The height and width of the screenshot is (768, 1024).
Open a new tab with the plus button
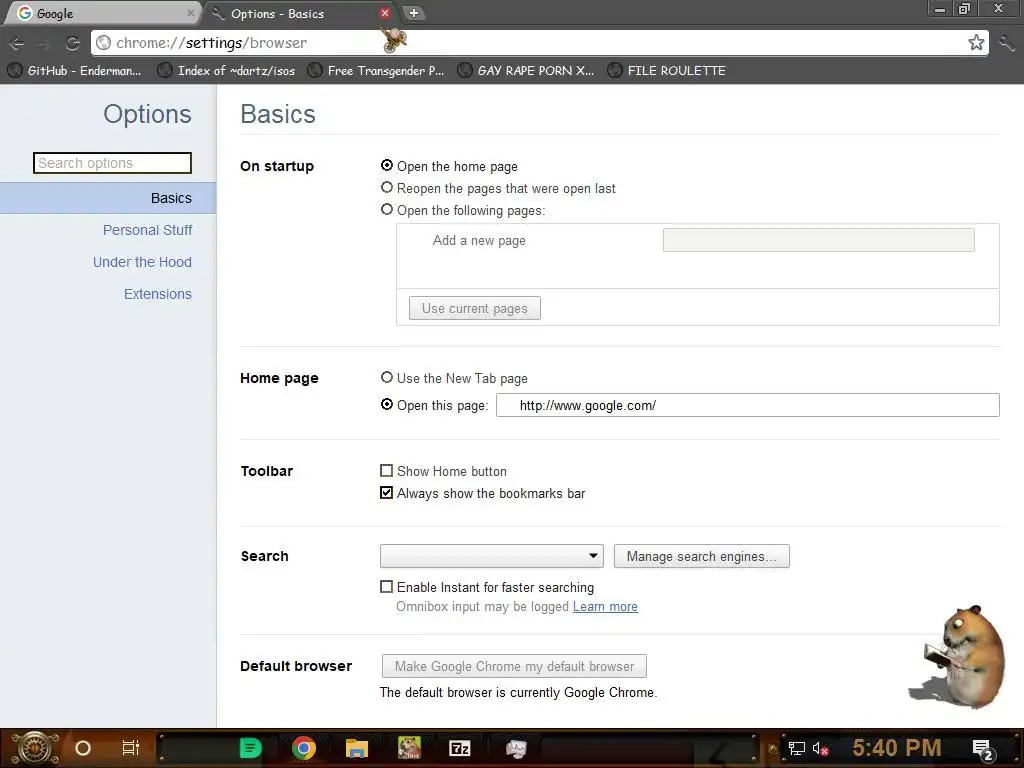pos(413,13)
